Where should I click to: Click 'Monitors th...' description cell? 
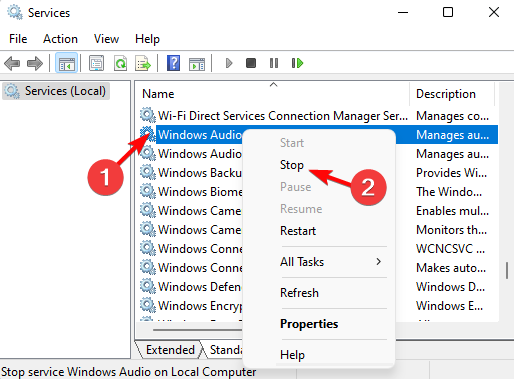point(451,230)
